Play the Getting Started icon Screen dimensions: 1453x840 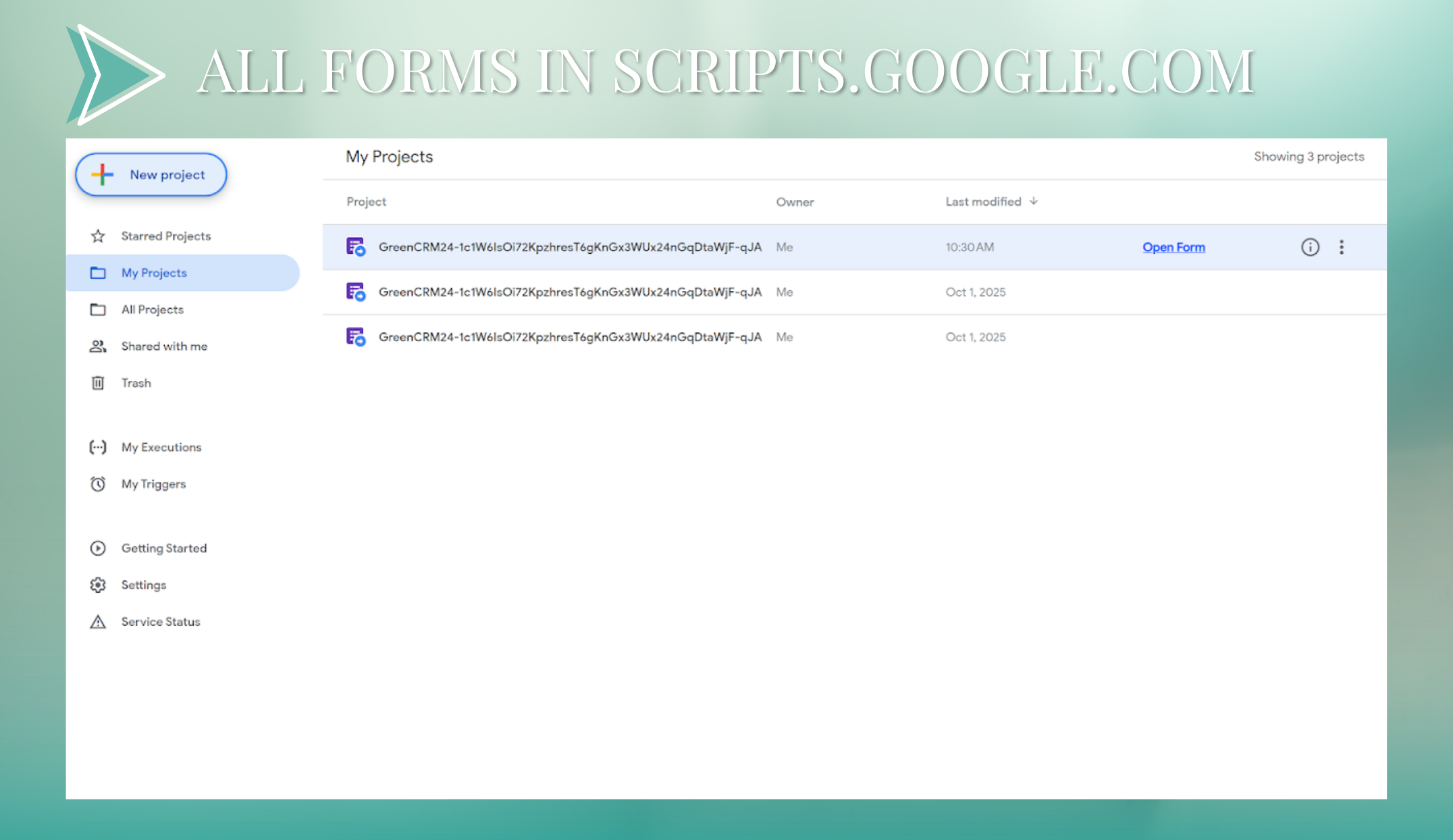click(x=98, y=548)
